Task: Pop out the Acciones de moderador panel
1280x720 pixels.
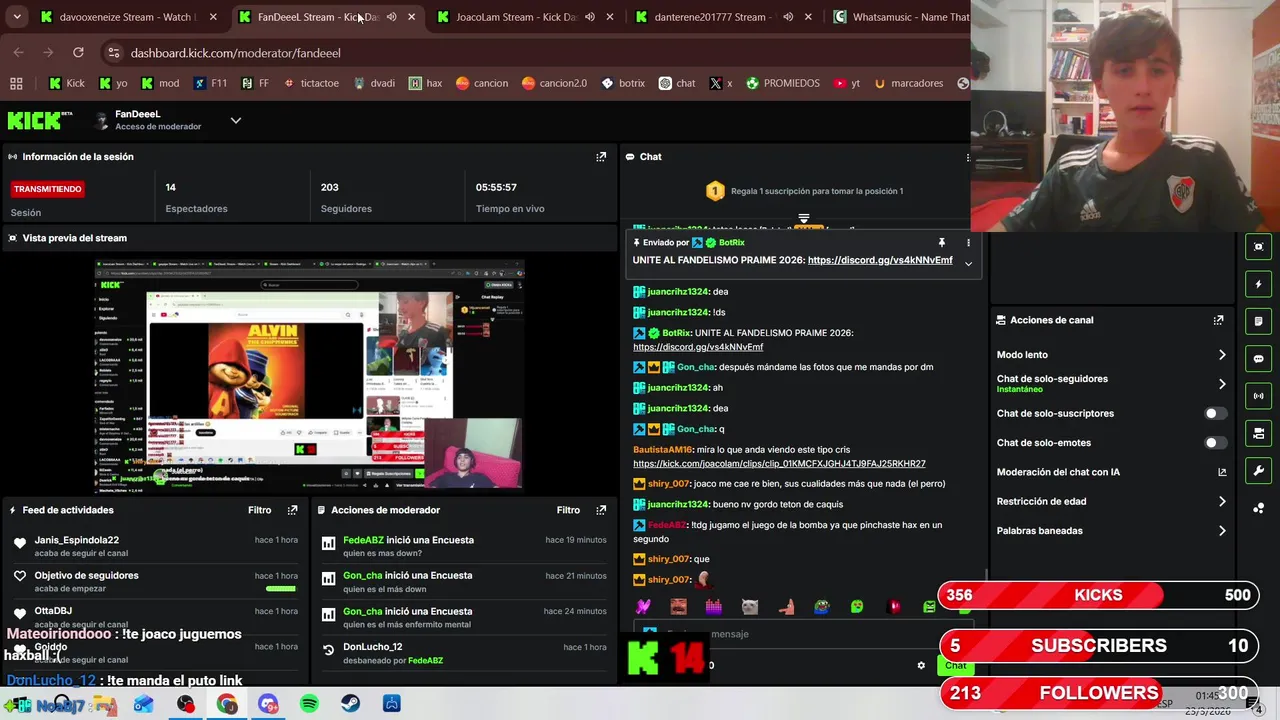Action: (x=601, y=510)
